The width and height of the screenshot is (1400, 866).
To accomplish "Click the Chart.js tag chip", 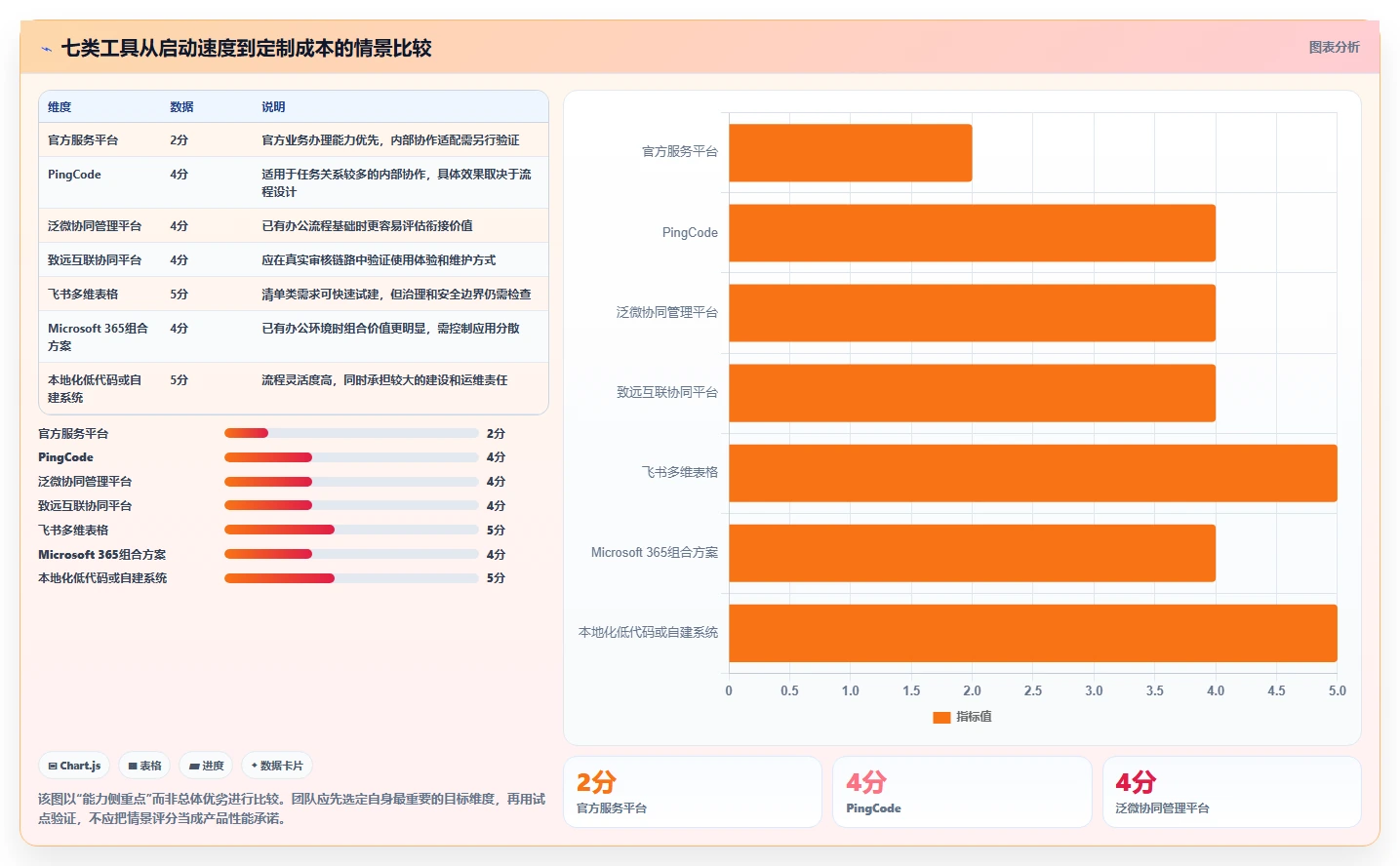I will pos(74,766).
